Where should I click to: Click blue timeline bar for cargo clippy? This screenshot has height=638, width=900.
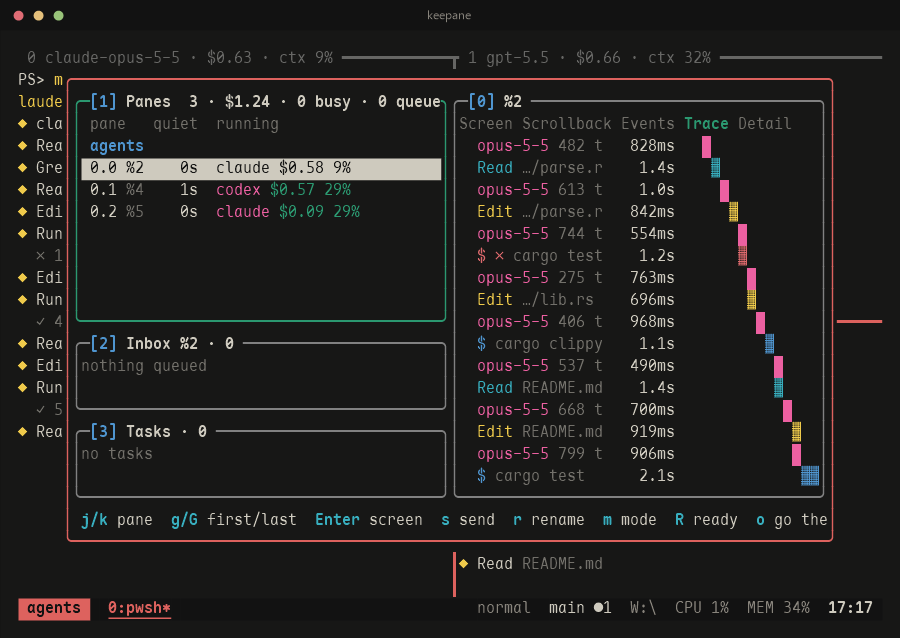770,344
